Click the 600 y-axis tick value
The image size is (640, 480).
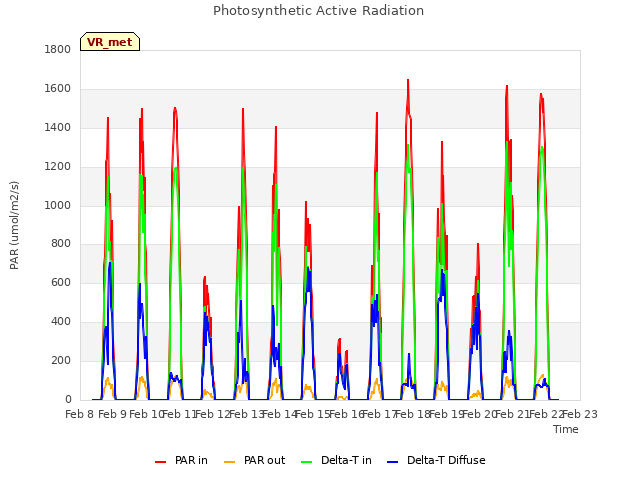click(x=61, y=283)
